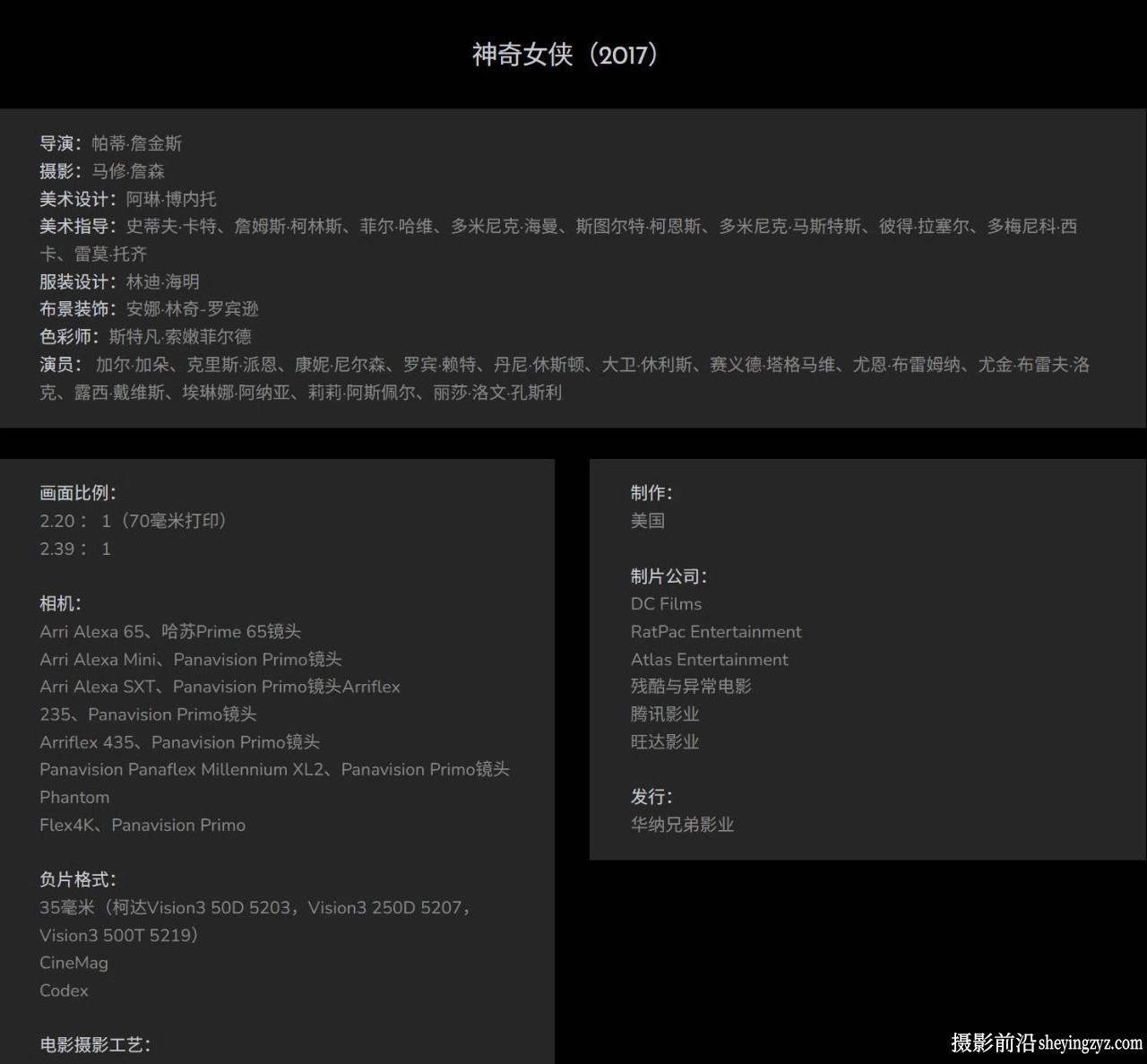Click the RatPac Entertainment entry

716,631
